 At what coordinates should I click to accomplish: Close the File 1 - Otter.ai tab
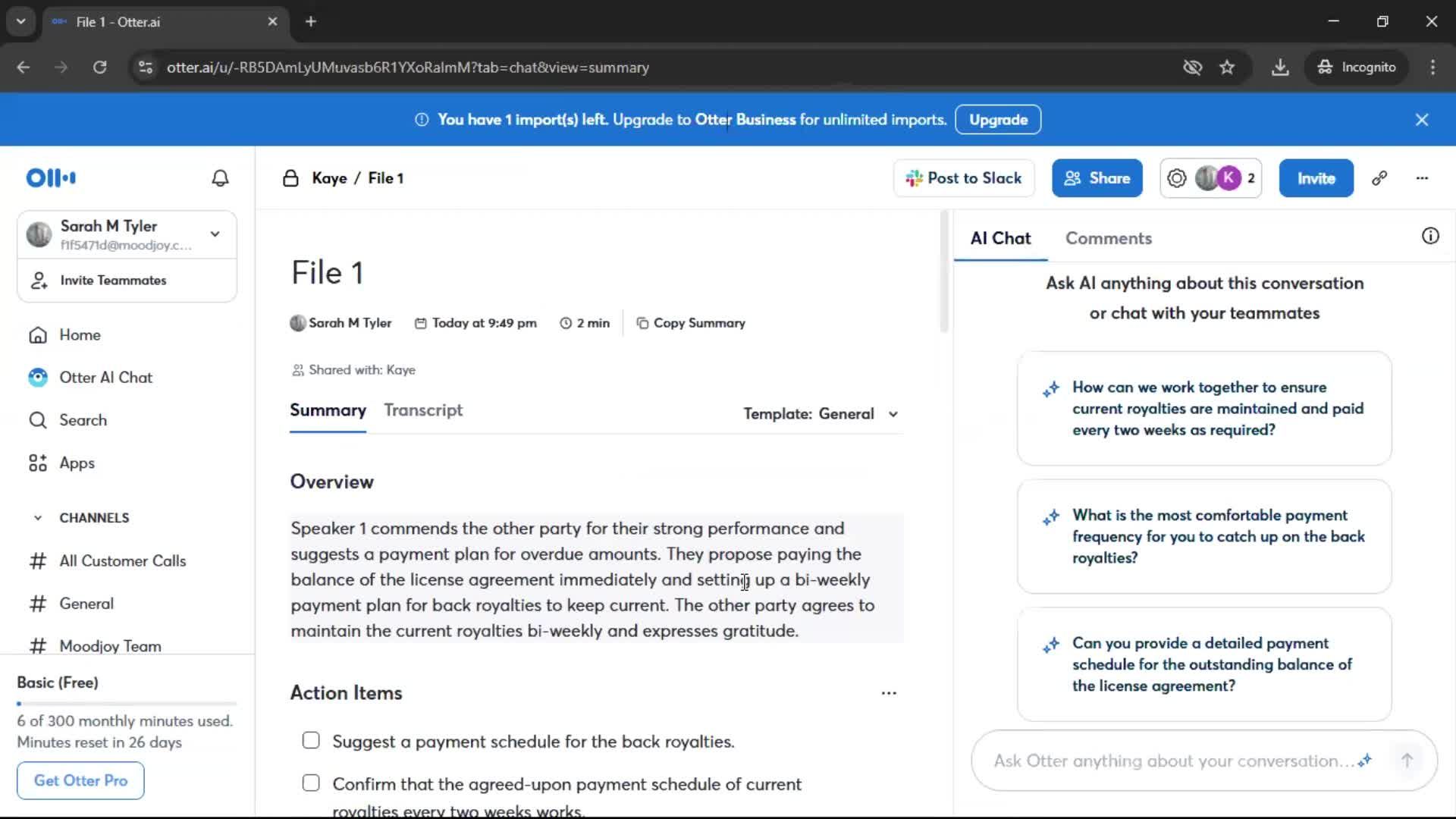pos(272,21)
